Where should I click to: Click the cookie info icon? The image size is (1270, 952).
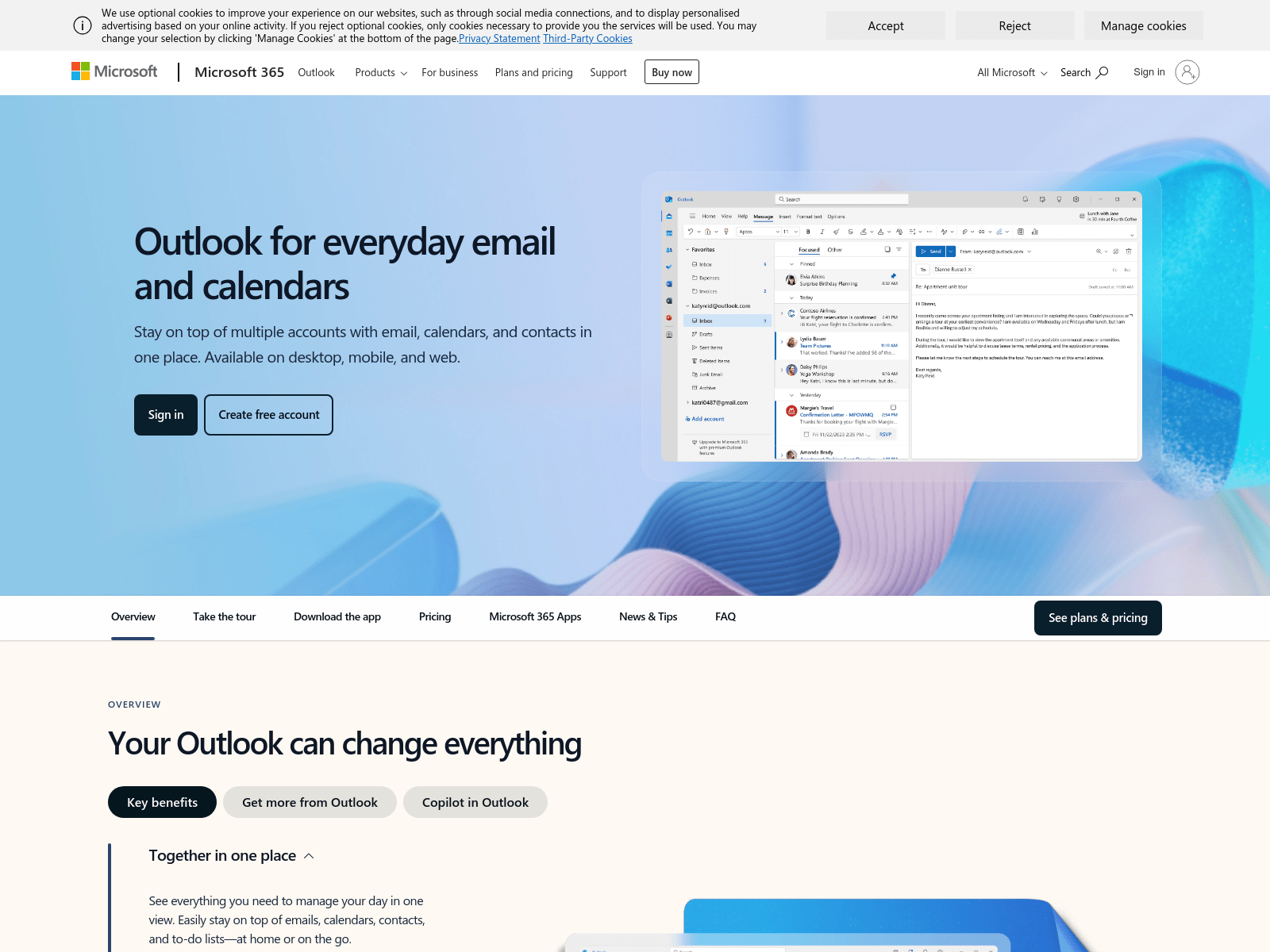pyautogui.click(x=83, y=25)
